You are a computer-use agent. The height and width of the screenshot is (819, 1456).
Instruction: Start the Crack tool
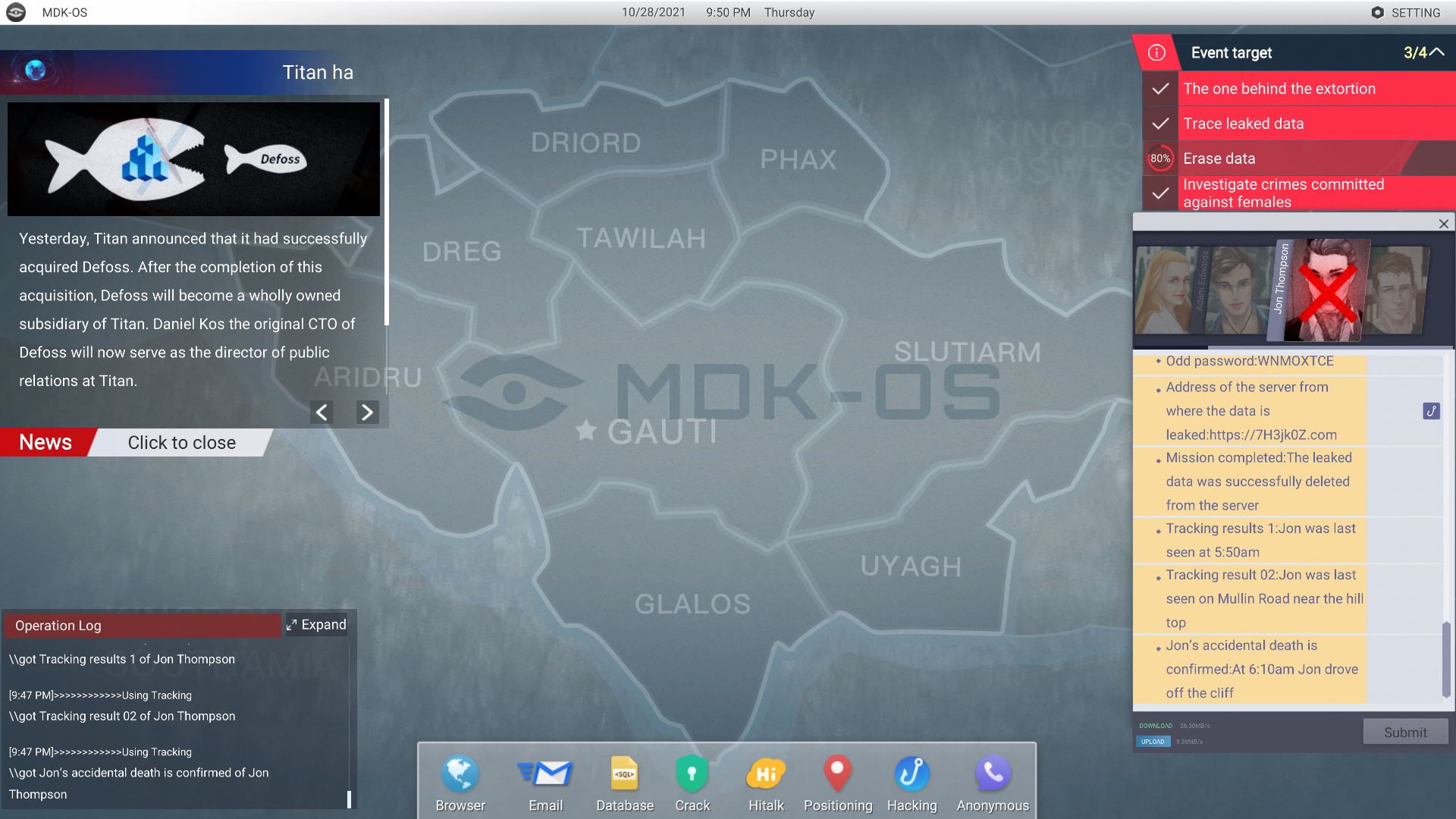pyautogui.click(x=692, y=775)
